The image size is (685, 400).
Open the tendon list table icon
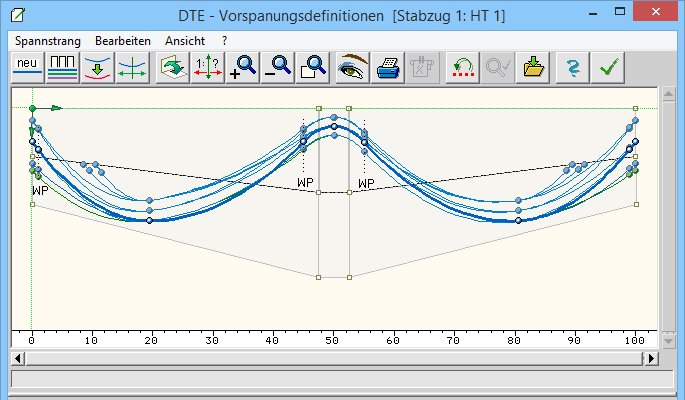coord(62,67)
